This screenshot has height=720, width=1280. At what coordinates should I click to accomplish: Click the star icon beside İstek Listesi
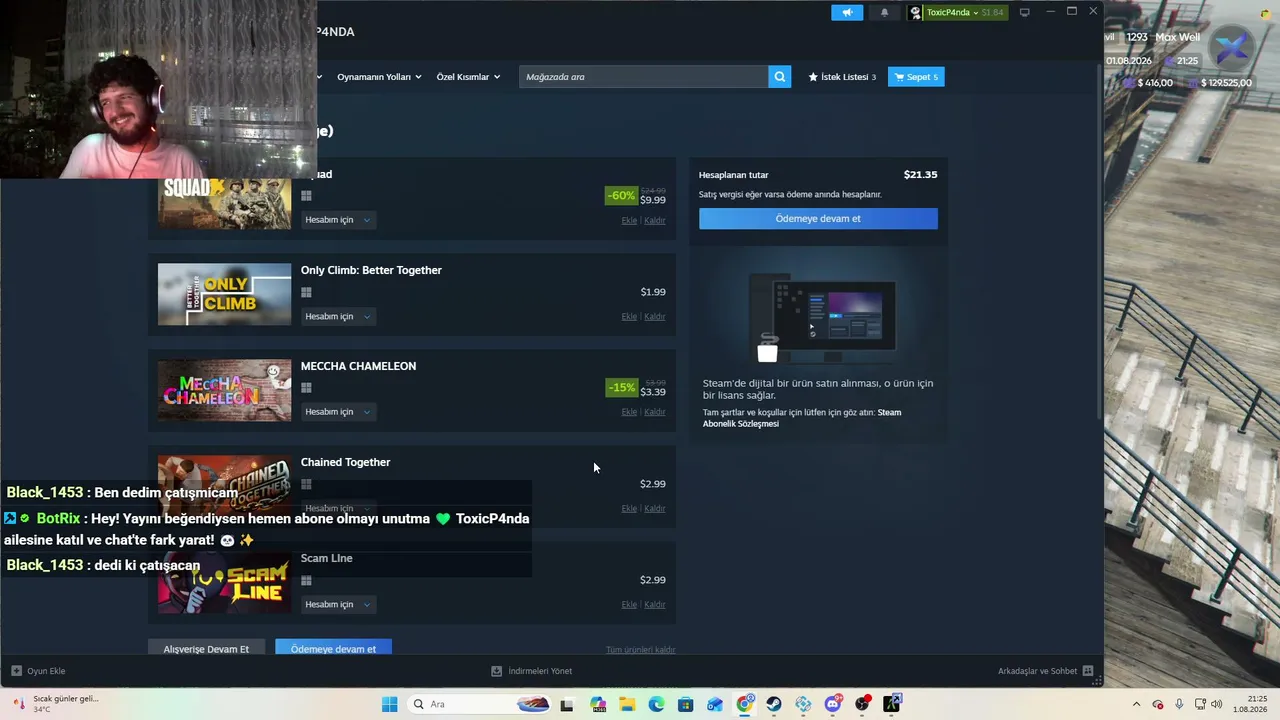813,77
